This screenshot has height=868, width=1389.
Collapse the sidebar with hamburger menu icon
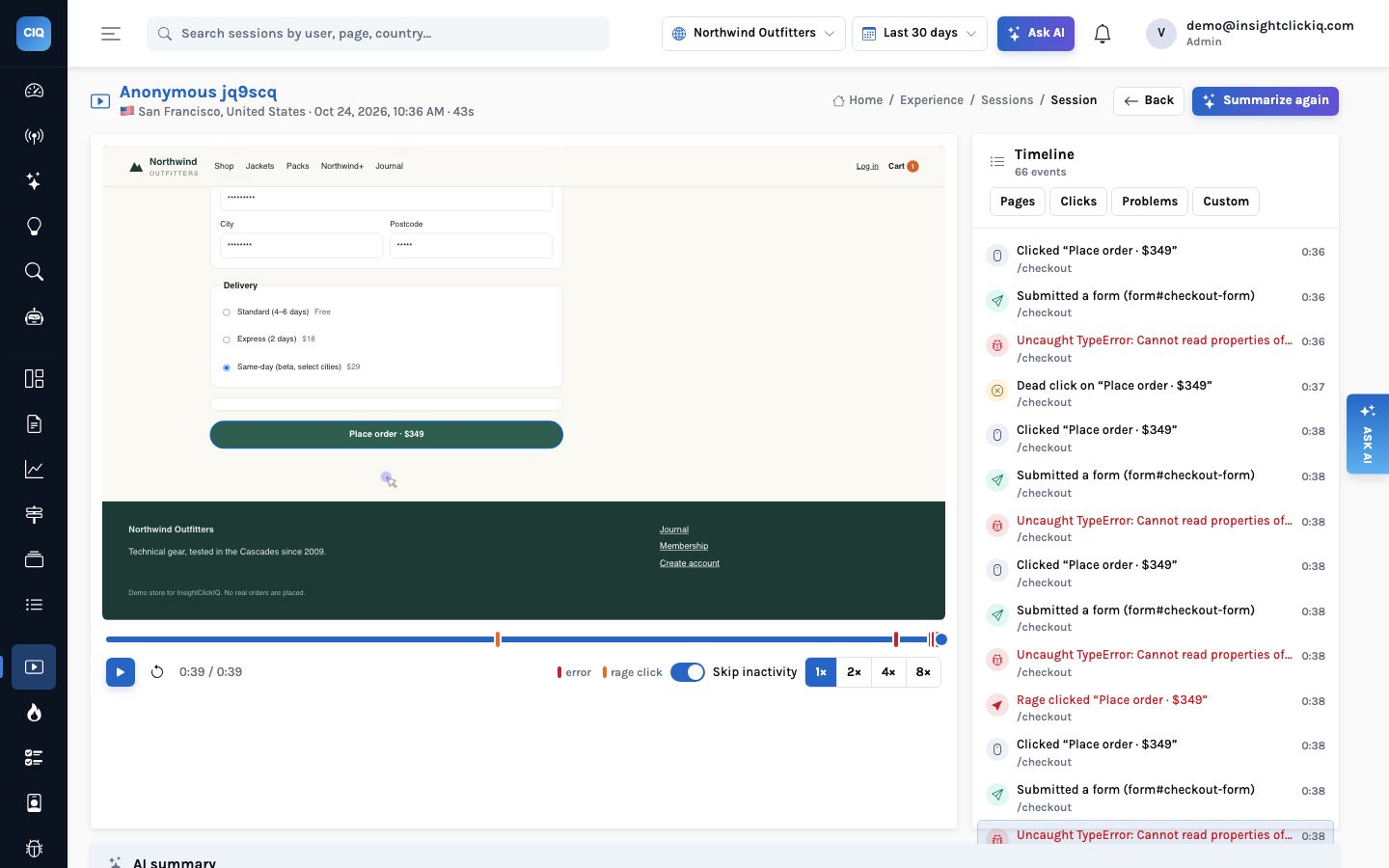click(x=111, y=34)
